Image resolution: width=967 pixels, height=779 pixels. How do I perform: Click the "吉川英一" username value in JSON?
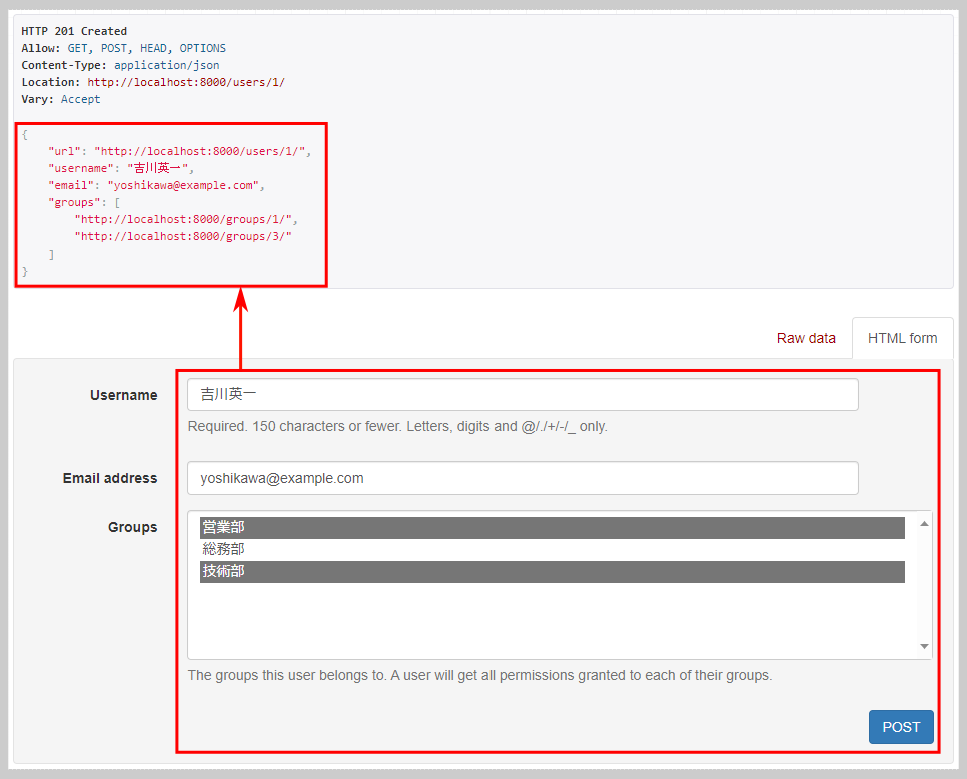pos(158,168)
